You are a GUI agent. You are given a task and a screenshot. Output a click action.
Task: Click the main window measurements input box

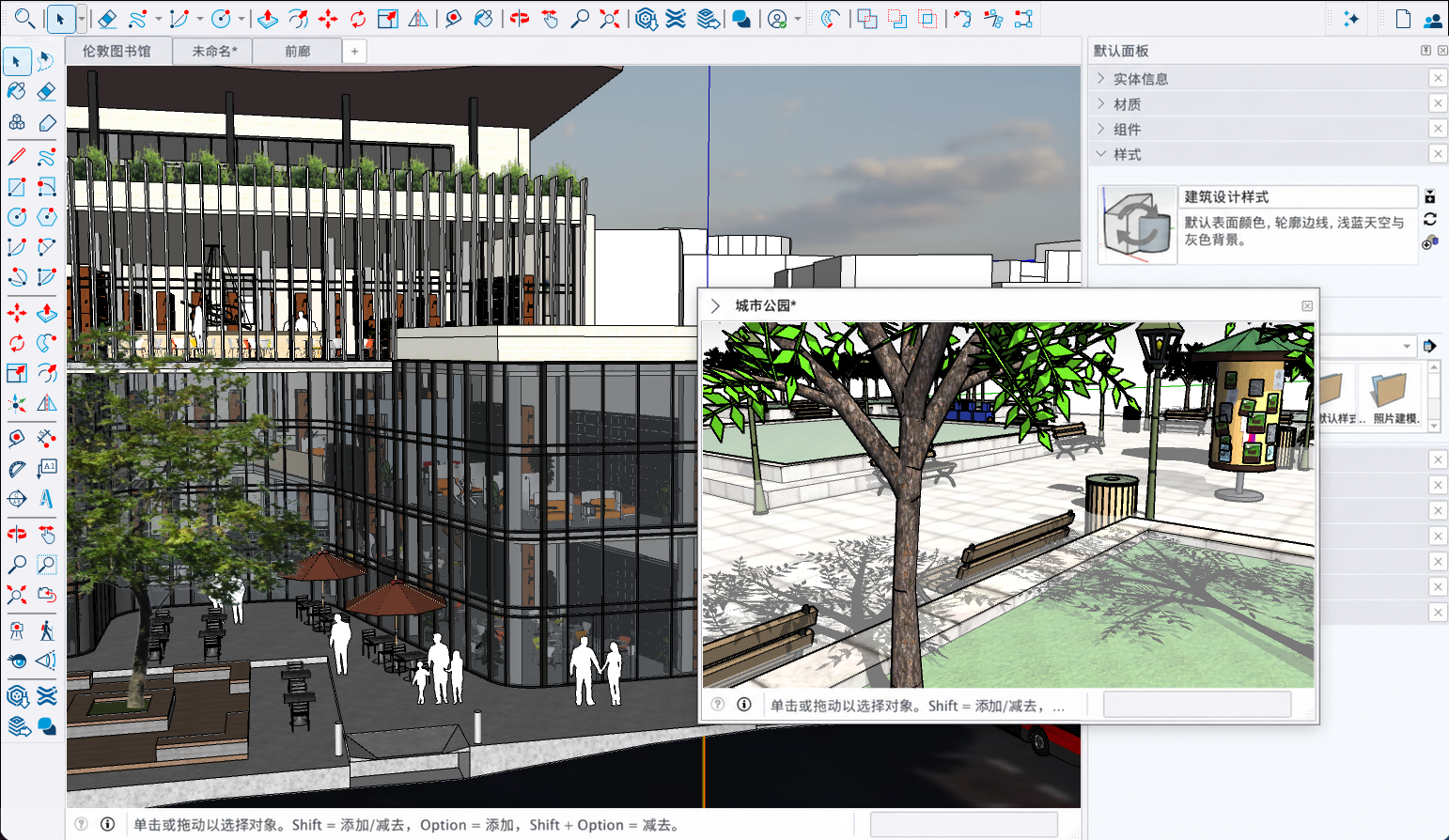(x=964, y=824)
